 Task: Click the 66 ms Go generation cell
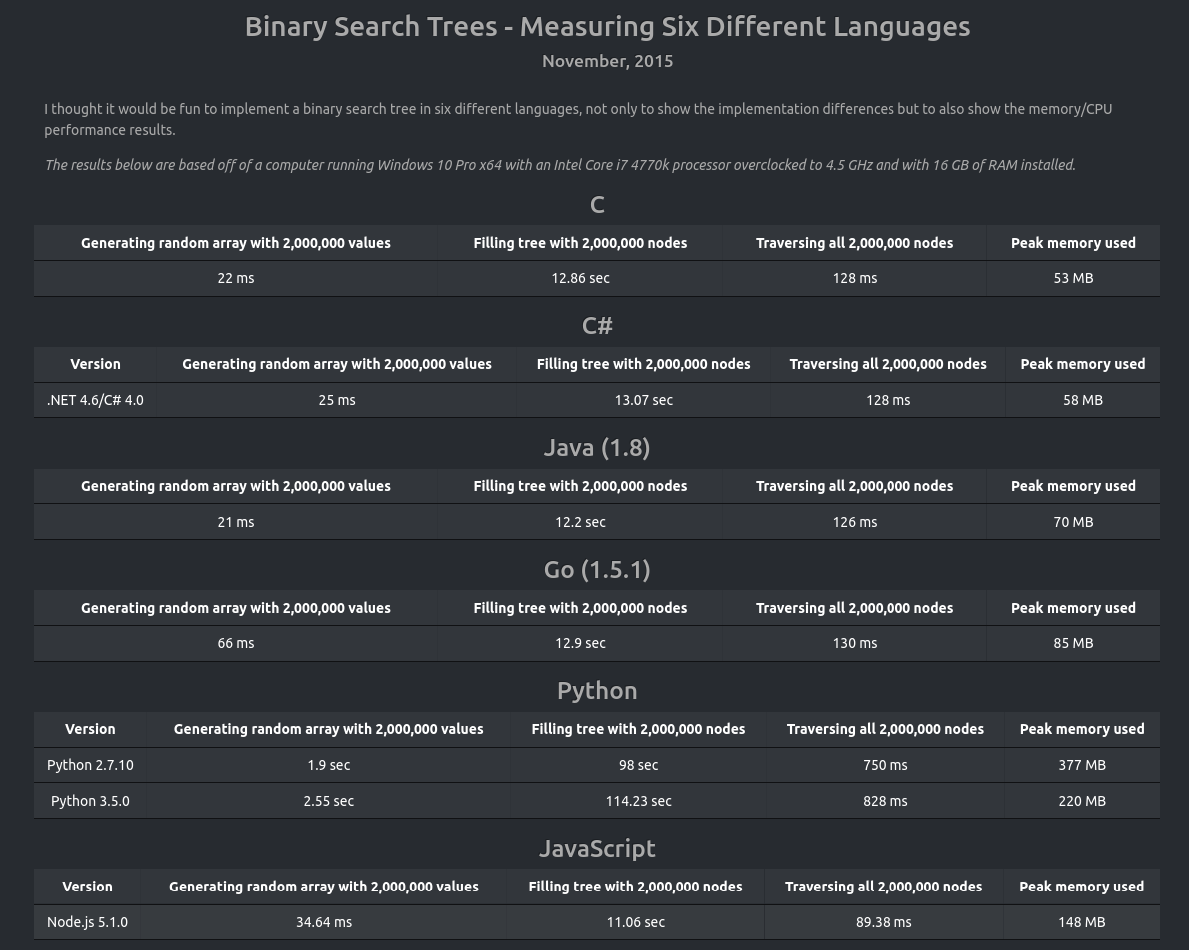click(236, 643)
